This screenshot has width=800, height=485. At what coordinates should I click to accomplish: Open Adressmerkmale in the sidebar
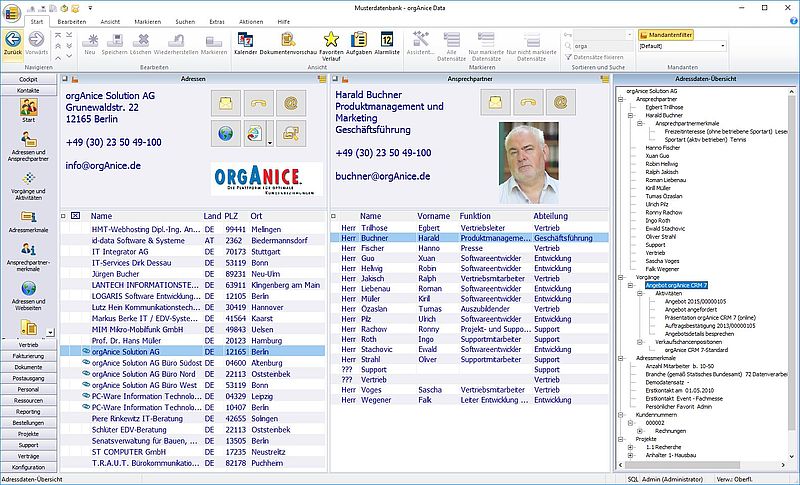click(x=29, y=222)
